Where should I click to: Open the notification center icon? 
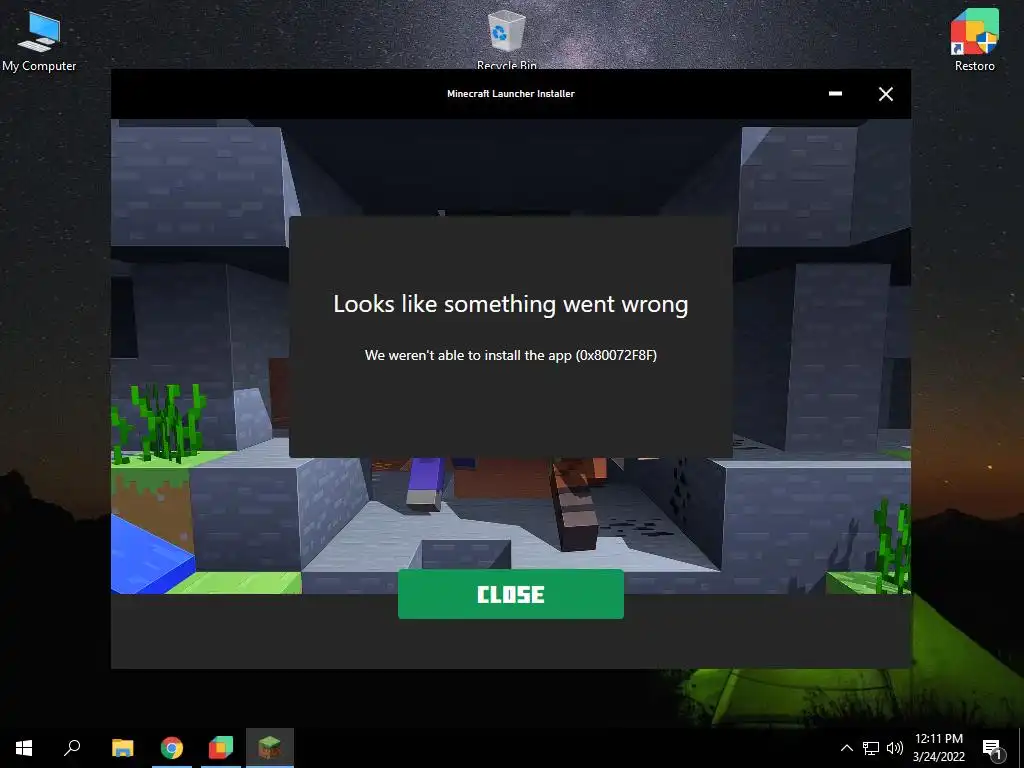(992, 748)
